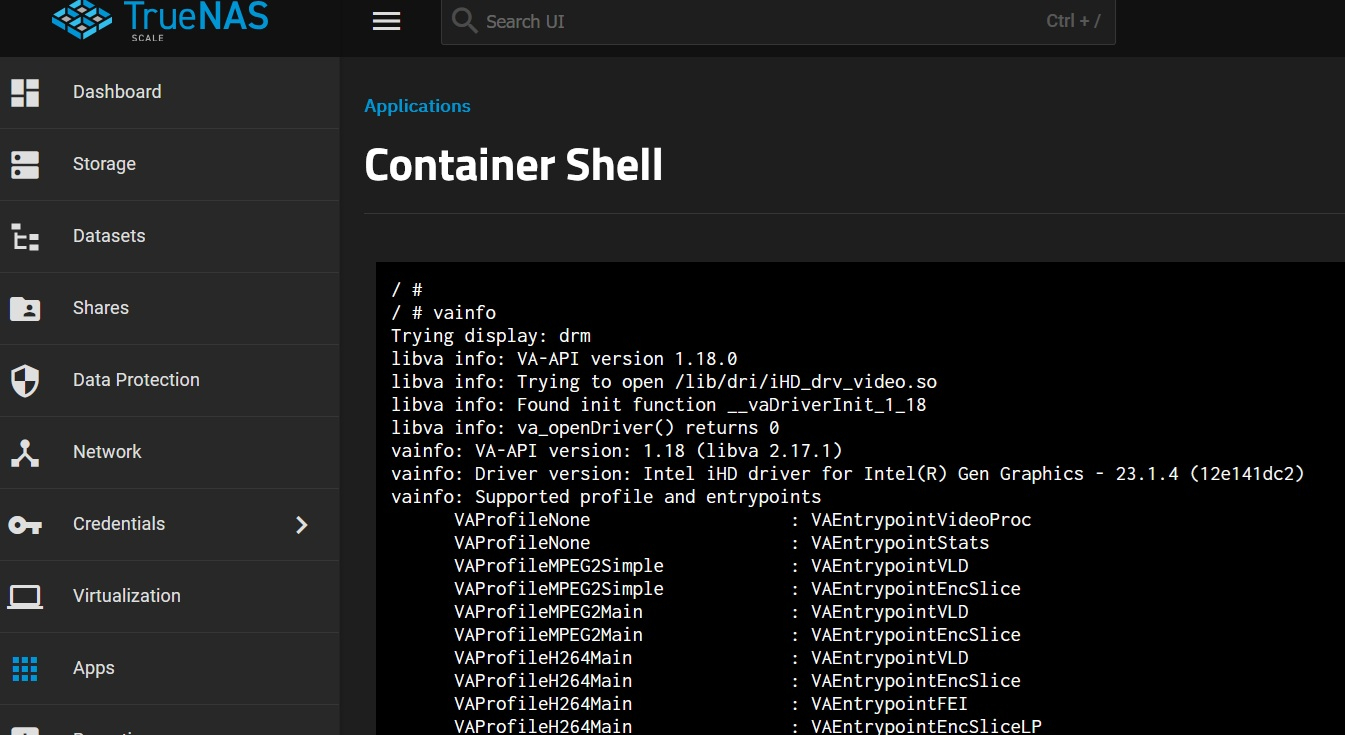Open Dashboard from the sidebar
Image resolution: width=1345 pixels, height=735 pixels.
(x=117, y=92)
